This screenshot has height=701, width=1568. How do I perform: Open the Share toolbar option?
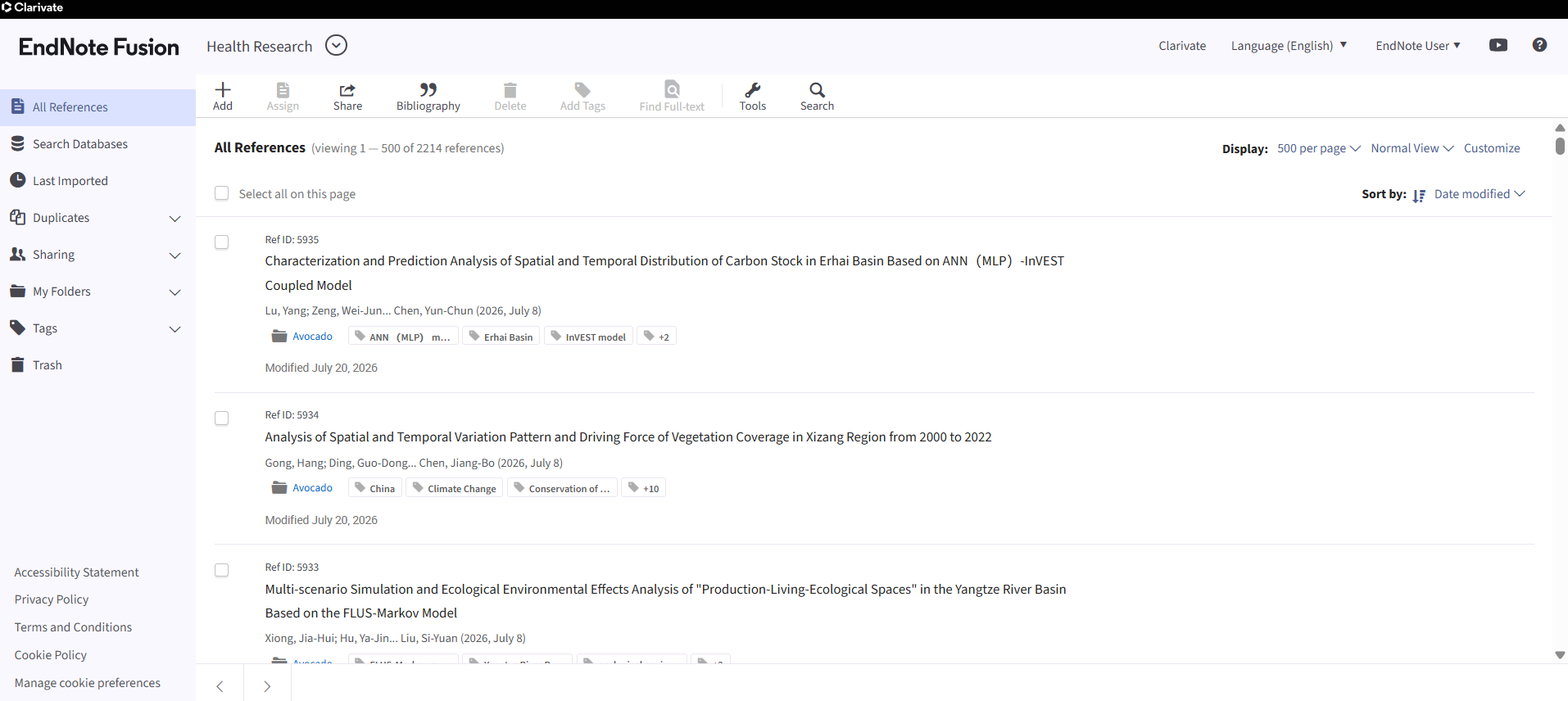pyautogui.click(x=347, y=96)
